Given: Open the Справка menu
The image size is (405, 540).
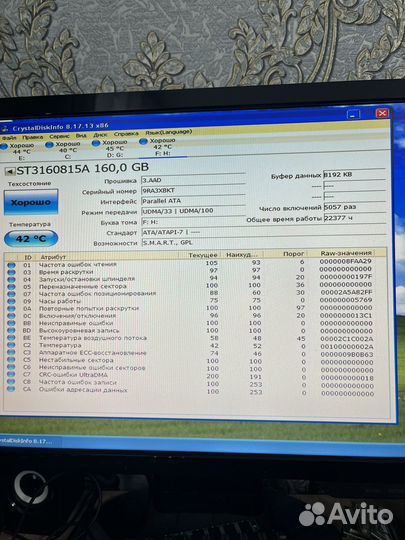Looking at the screenshot, I should pos(126,134).
